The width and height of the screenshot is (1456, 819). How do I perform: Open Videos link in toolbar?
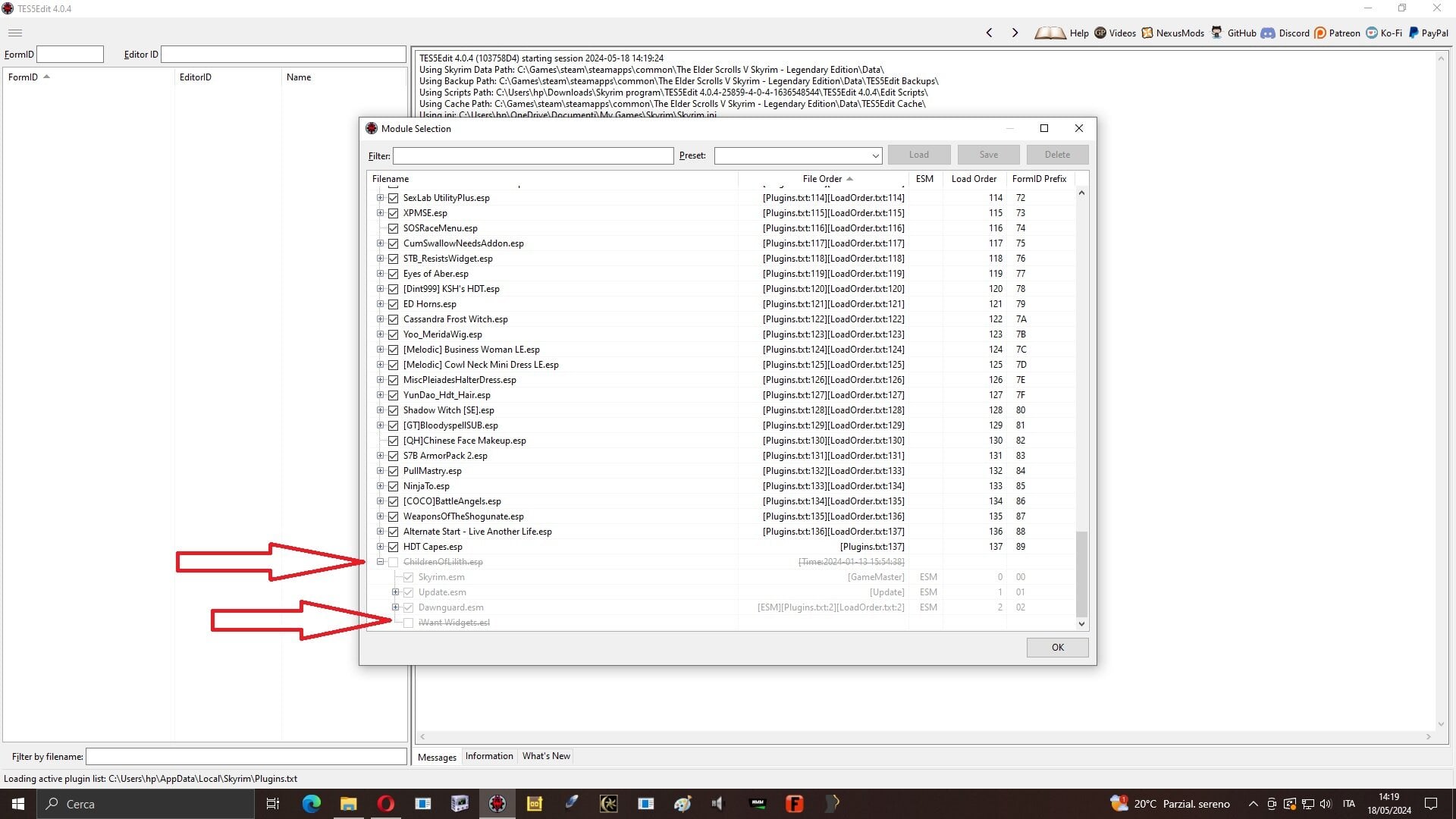(x=1115, y=33)
